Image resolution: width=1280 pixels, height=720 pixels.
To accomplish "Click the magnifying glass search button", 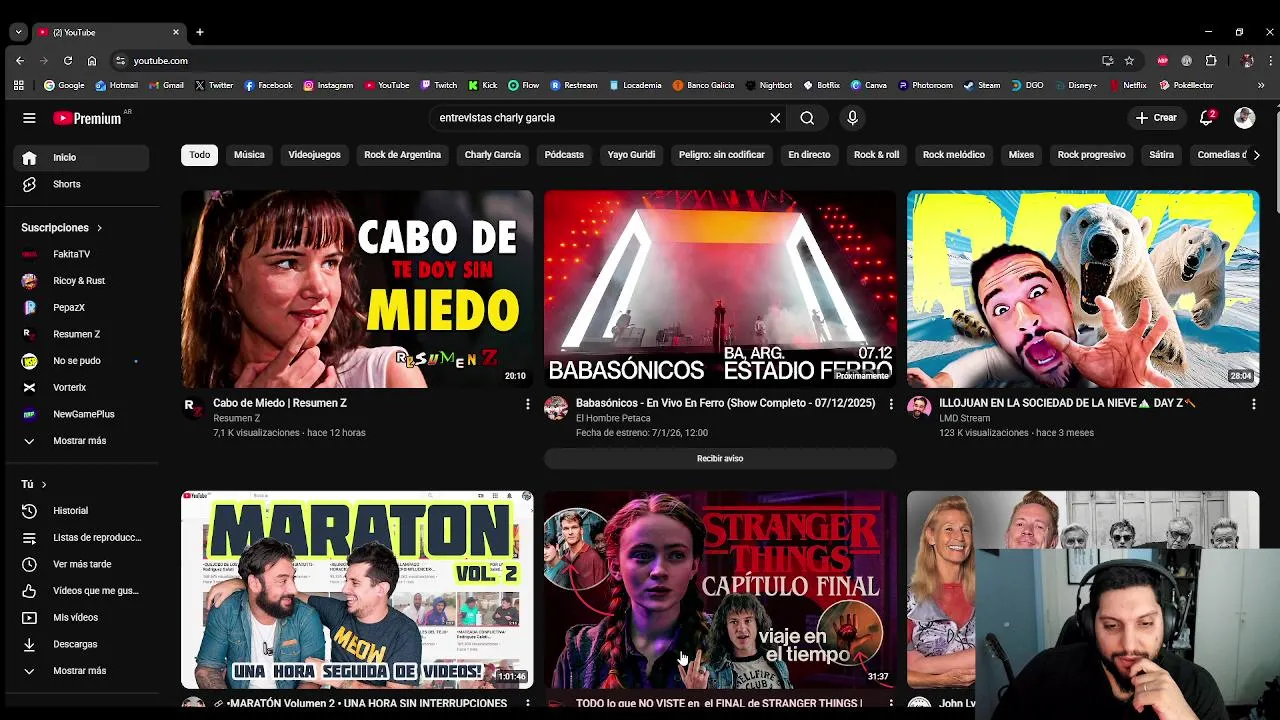I will pos(807,118).
